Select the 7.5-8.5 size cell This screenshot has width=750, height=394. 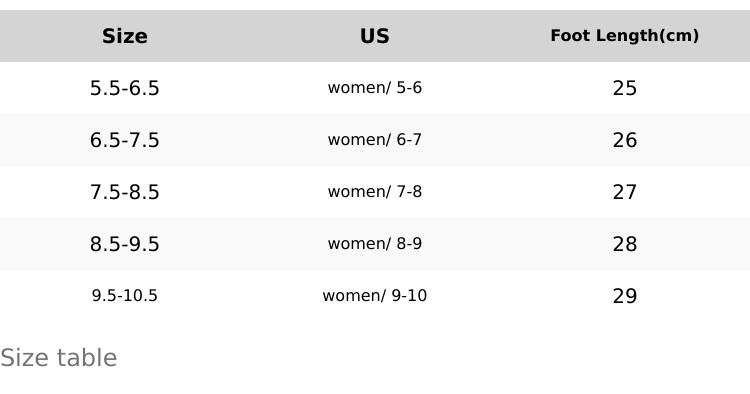tap(125, 192)
